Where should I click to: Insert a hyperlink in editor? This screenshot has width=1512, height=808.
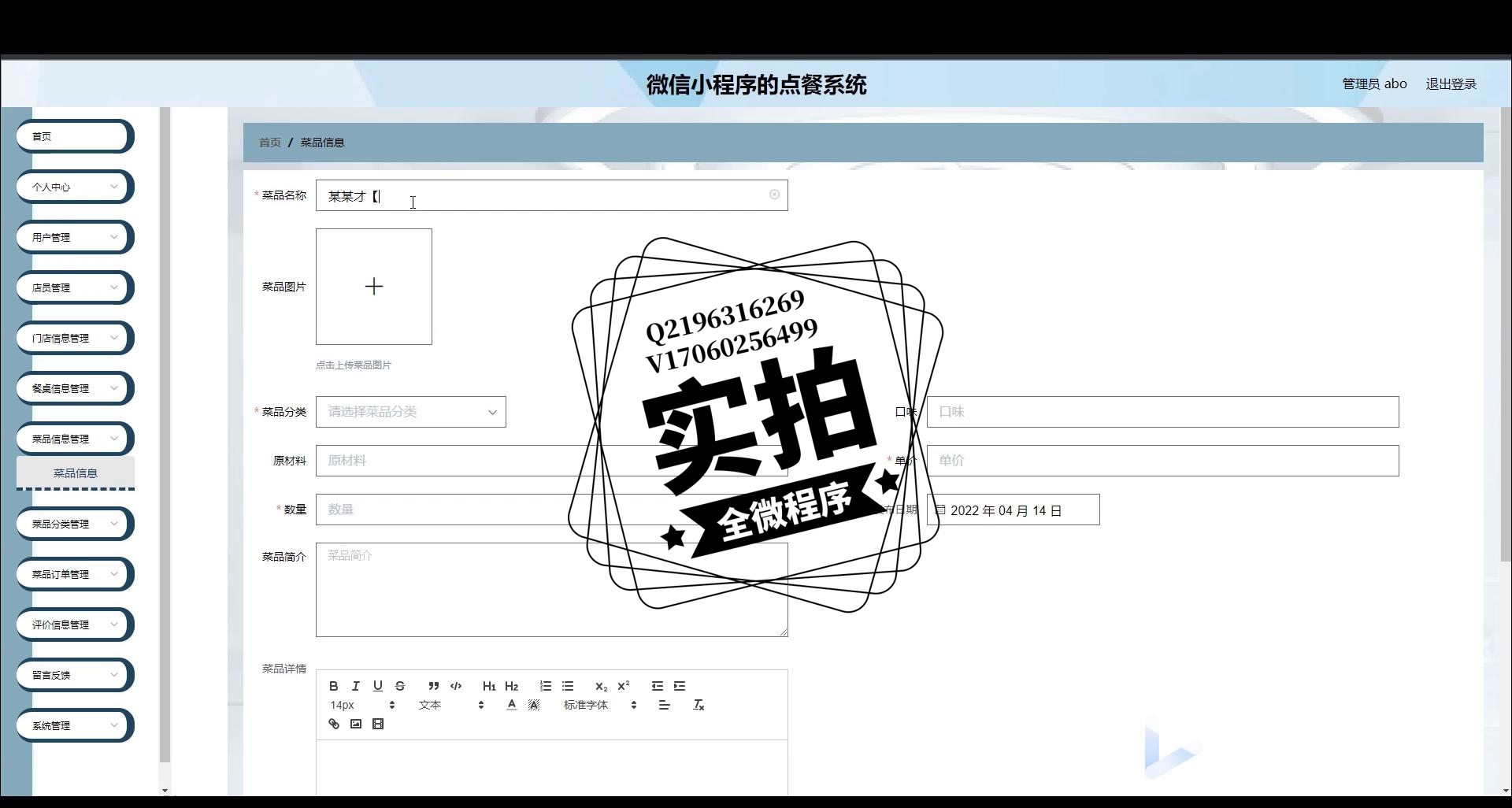pos(334,724)
